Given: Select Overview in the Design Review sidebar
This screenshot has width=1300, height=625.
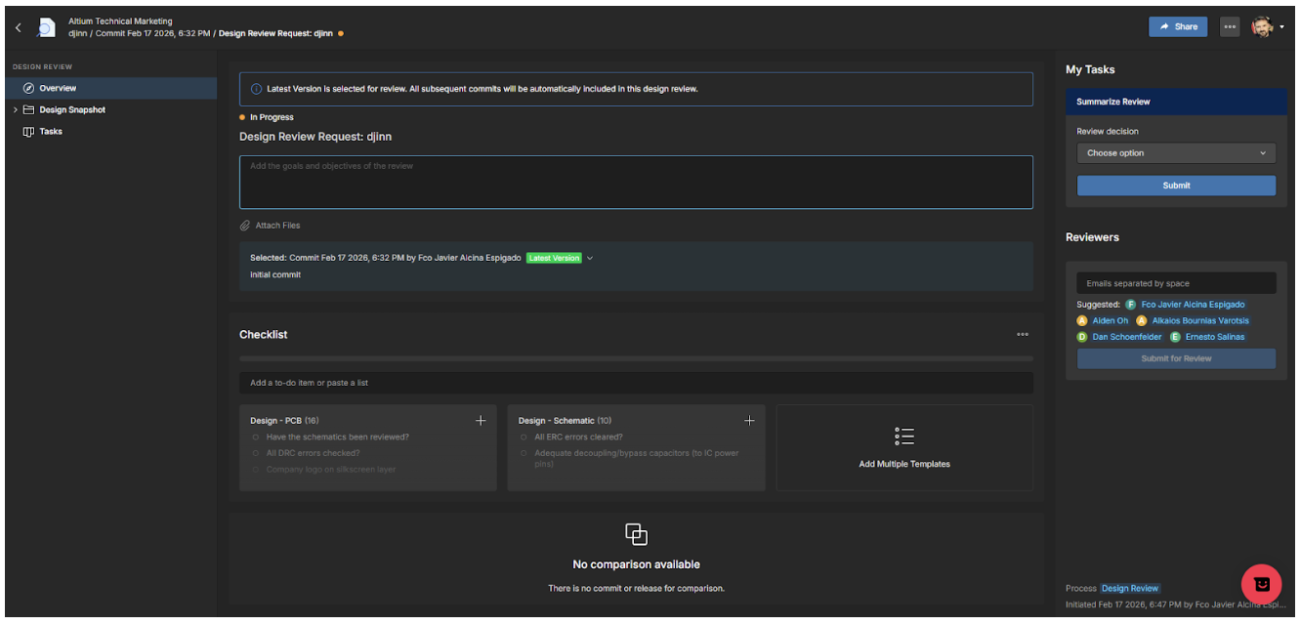Looking at the screenshot, I should click(x=57, y=89).
